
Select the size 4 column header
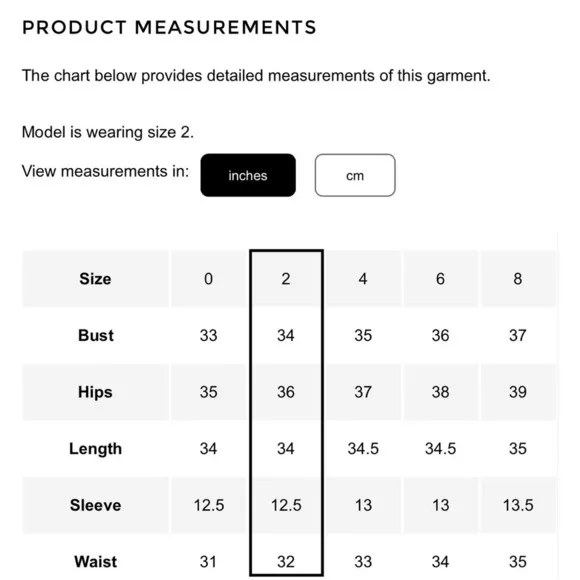click(363, 279)
